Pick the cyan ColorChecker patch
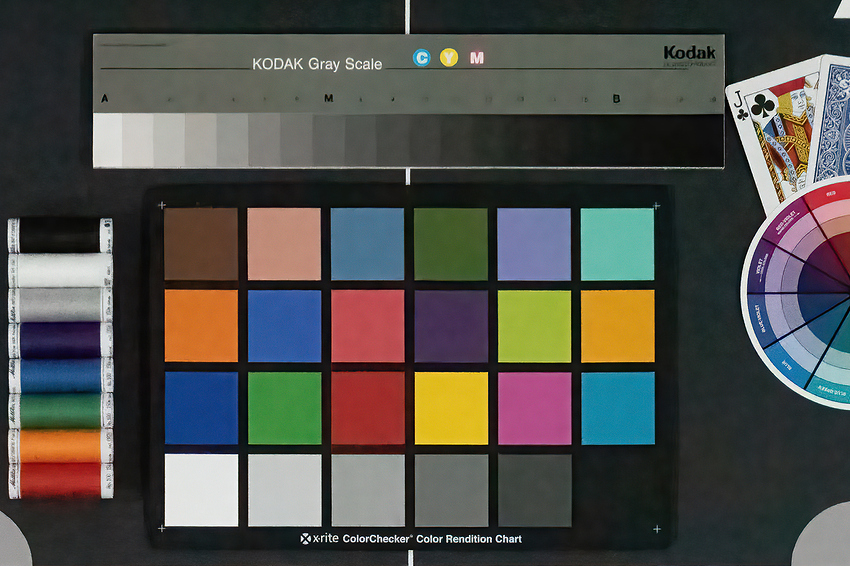 (618, 408)
